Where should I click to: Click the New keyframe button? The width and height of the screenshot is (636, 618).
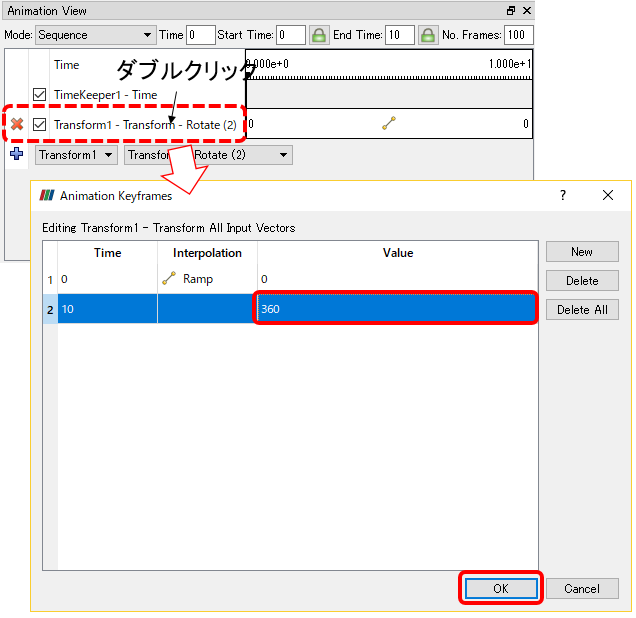582,252
